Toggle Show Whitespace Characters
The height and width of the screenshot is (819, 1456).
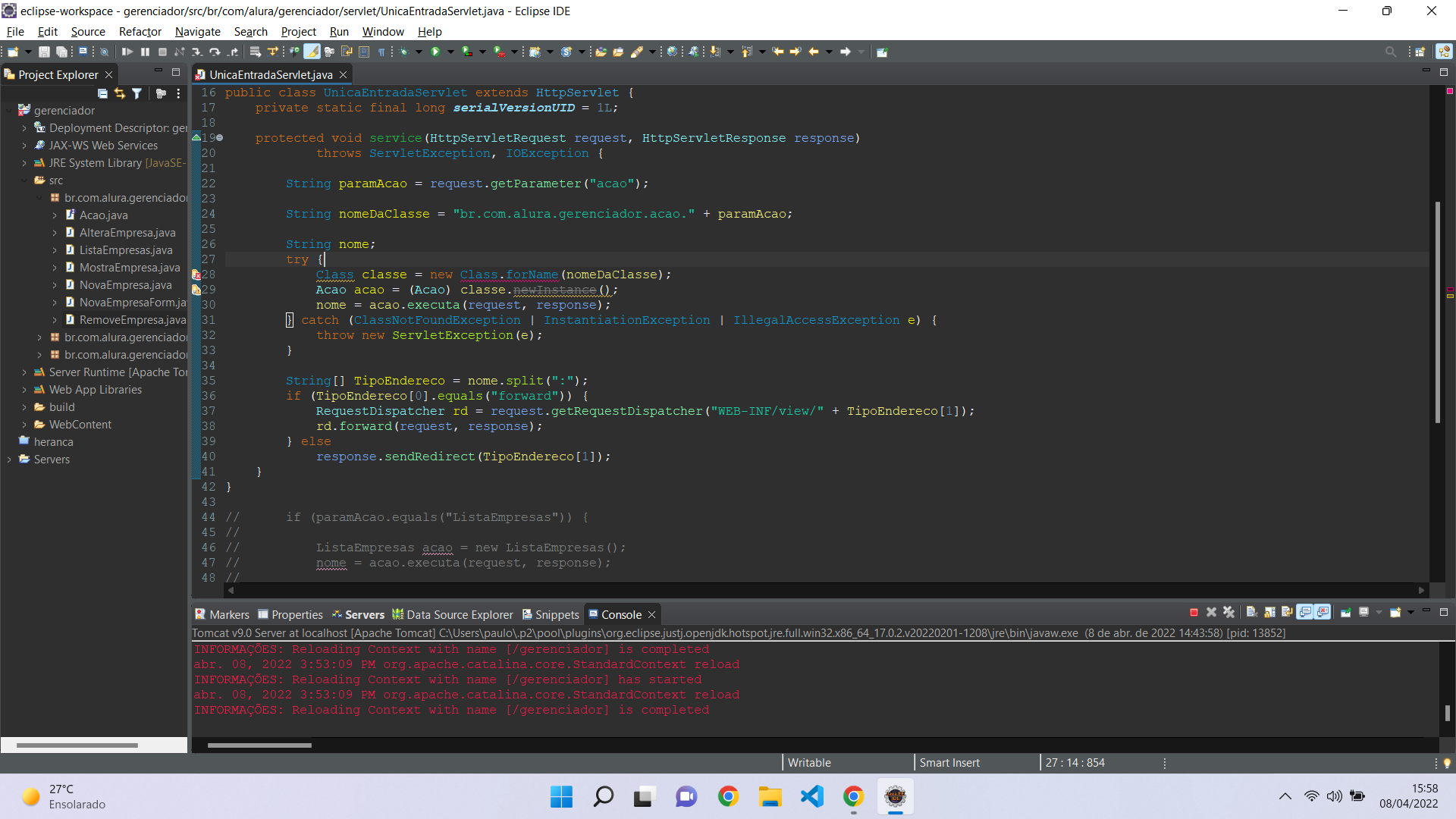click(381, 52)
